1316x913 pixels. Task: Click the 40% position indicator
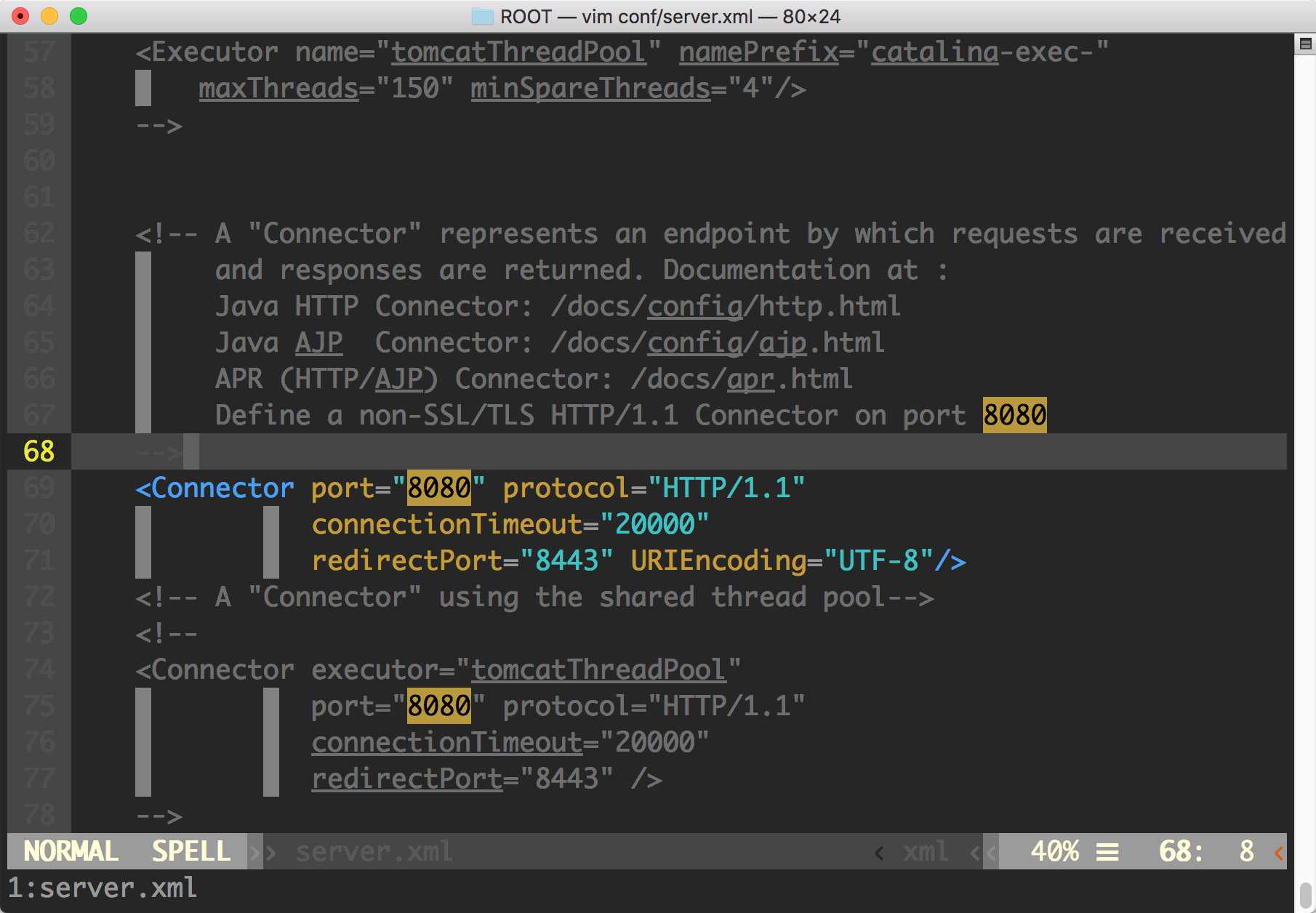[x=1054, y=851]
